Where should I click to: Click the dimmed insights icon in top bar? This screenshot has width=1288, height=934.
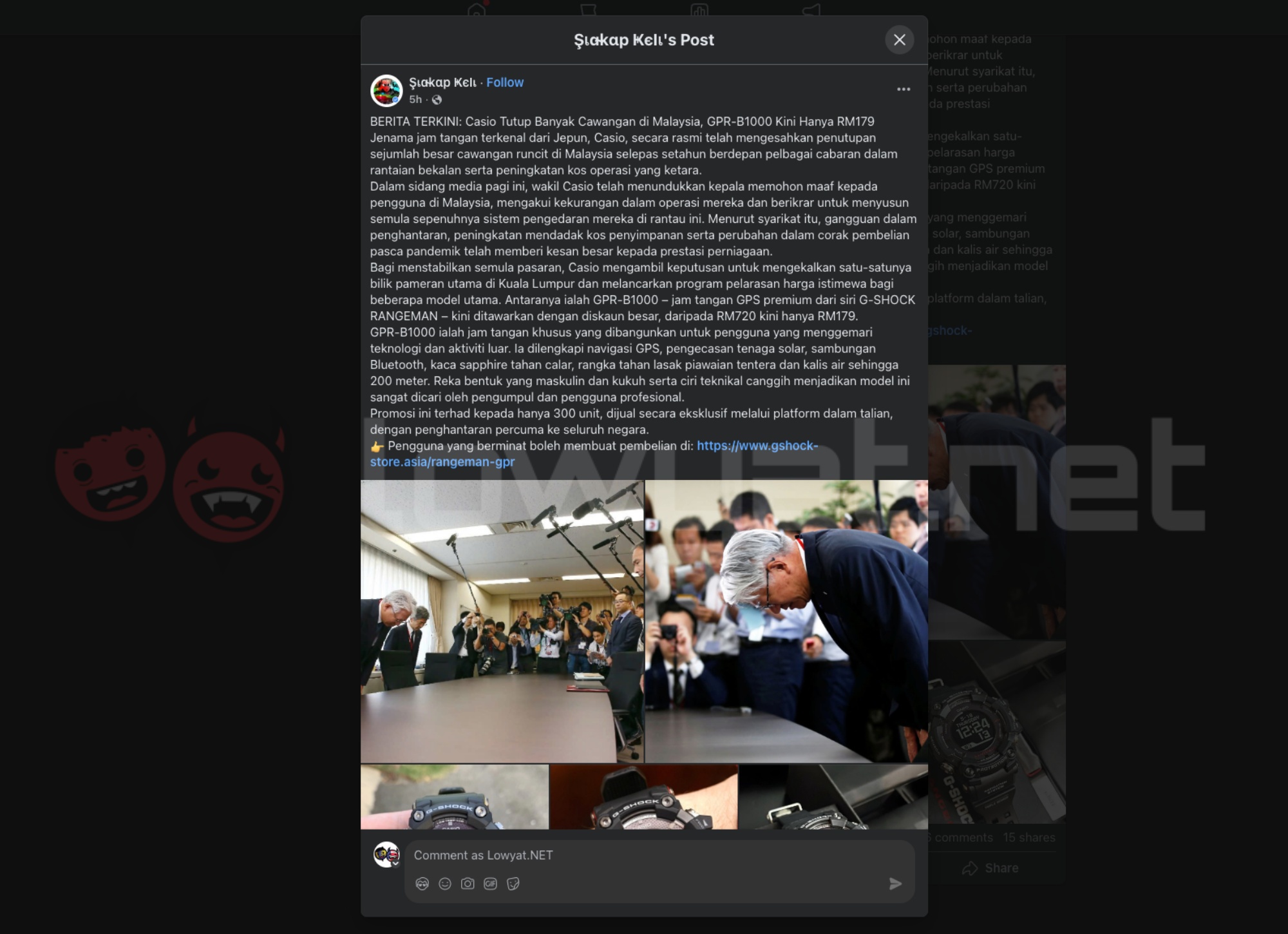pos(699,10)
